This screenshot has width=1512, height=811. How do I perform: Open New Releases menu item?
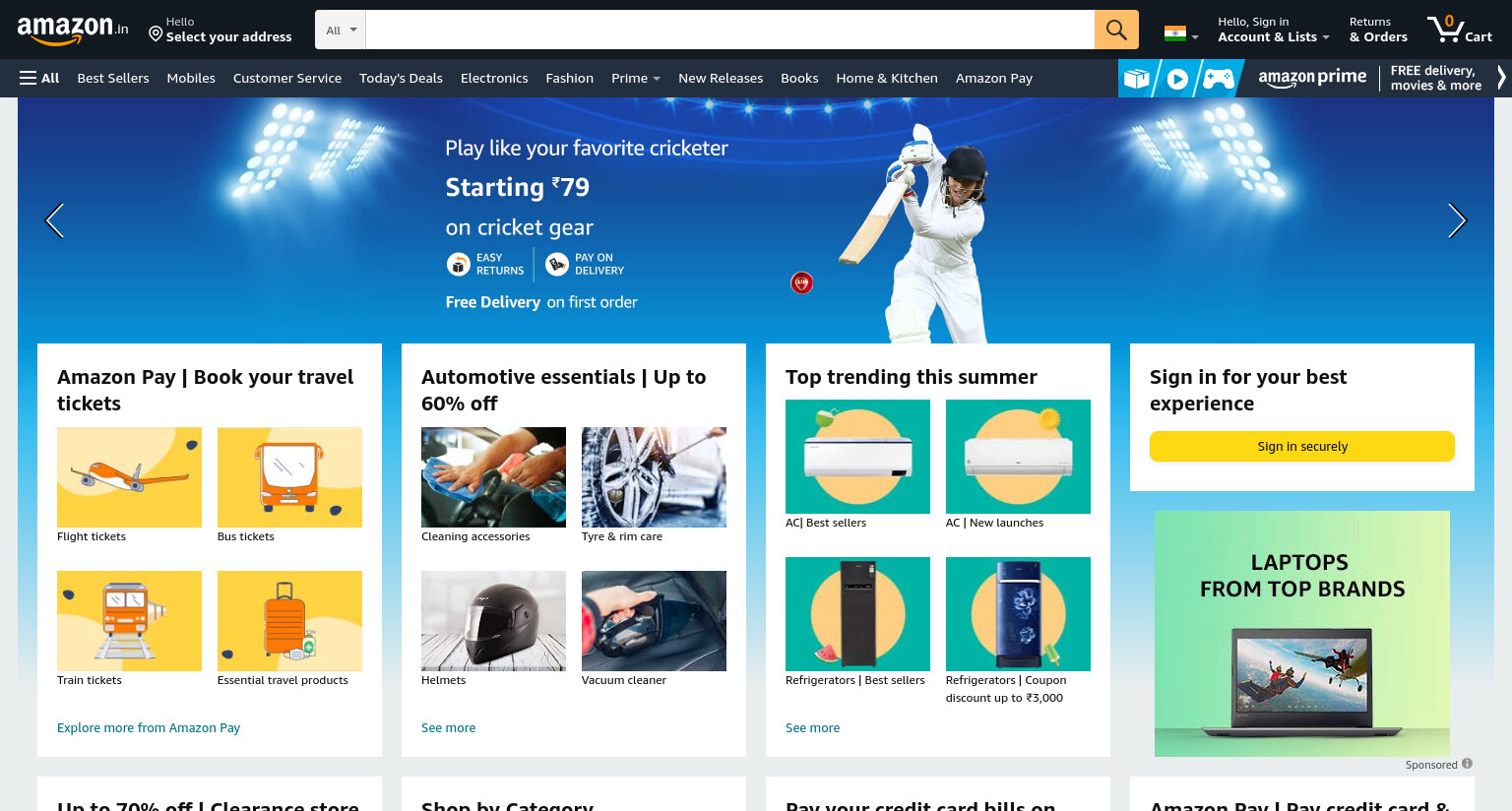pos(721,78)
